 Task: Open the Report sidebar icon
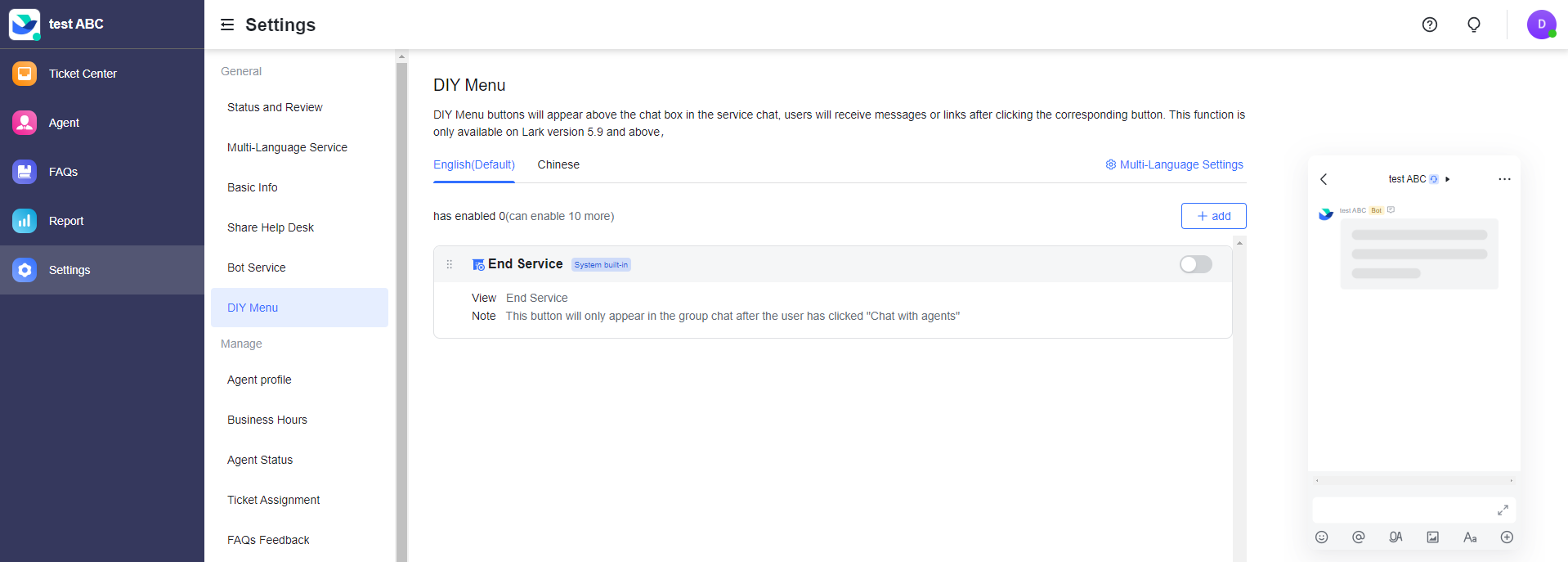[25, 221]
